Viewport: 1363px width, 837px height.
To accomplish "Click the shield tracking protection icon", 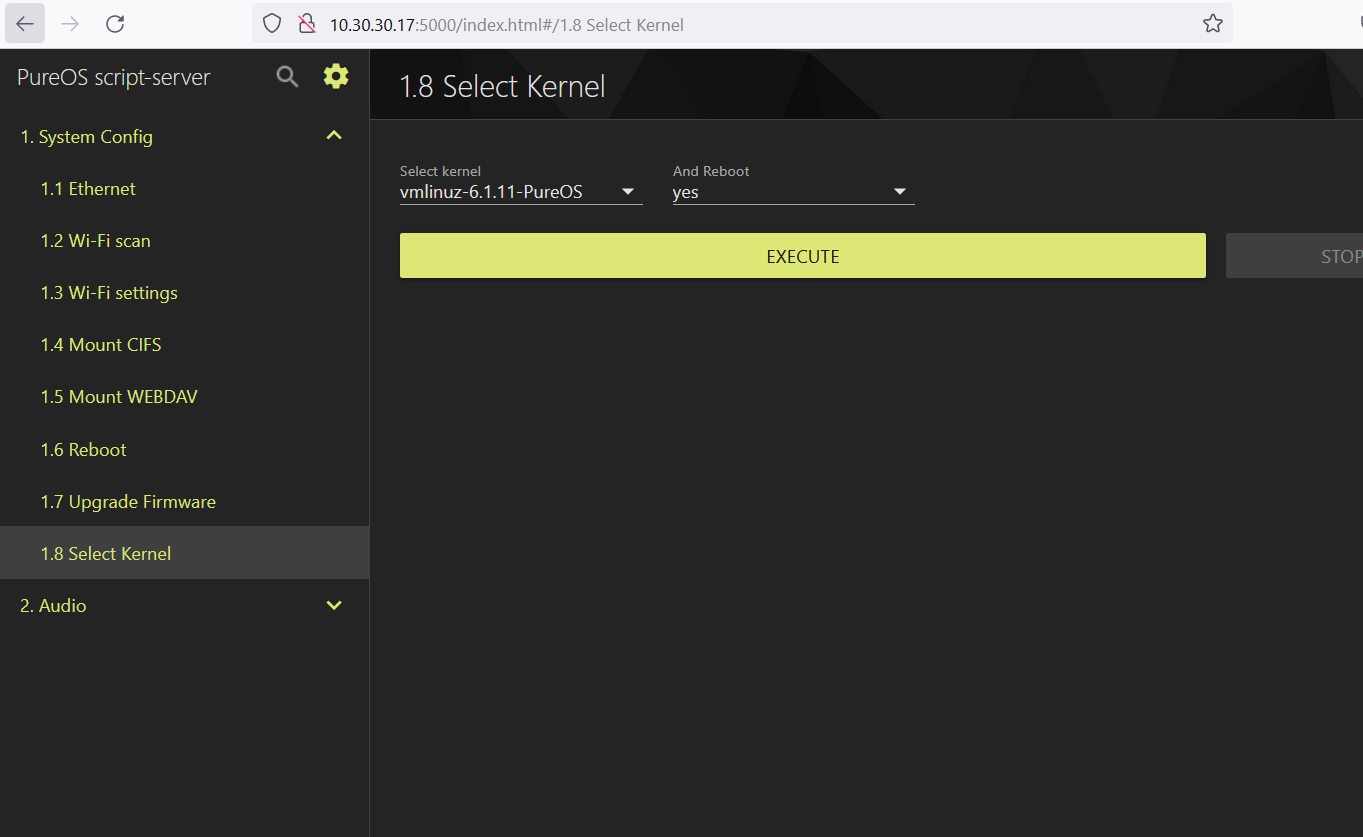I will pos(272,24).
